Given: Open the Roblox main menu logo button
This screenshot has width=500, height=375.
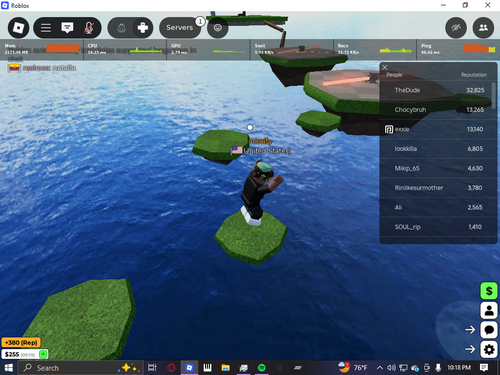Looking at the screenshot, I should 18,28.
